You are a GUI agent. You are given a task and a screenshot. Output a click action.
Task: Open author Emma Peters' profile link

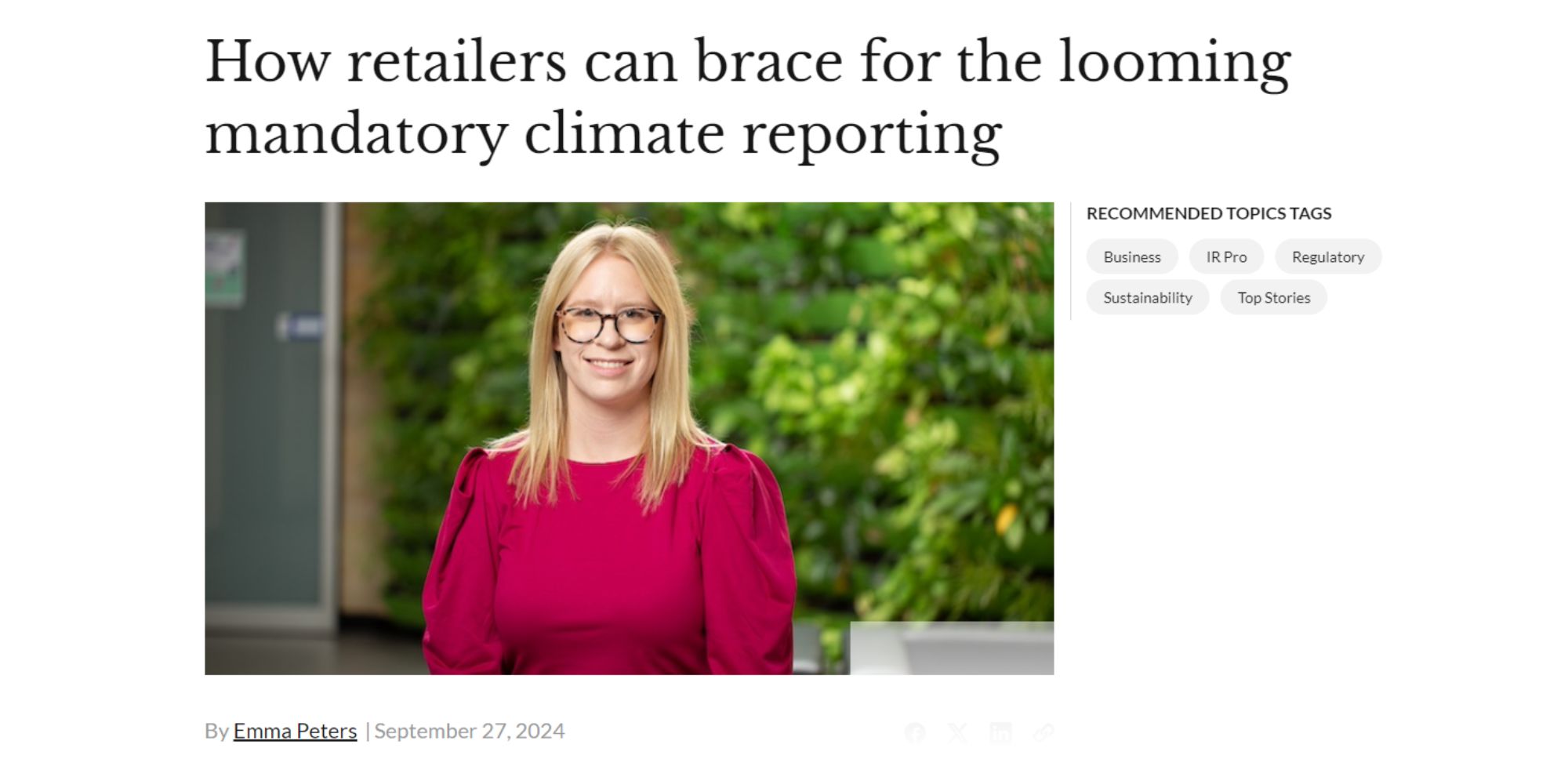[x=295, y=732]
